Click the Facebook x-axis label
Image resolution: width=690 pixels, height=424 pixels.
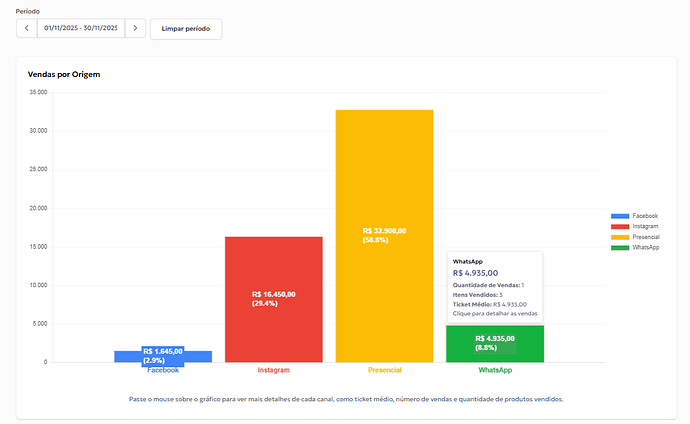(163, 370)
